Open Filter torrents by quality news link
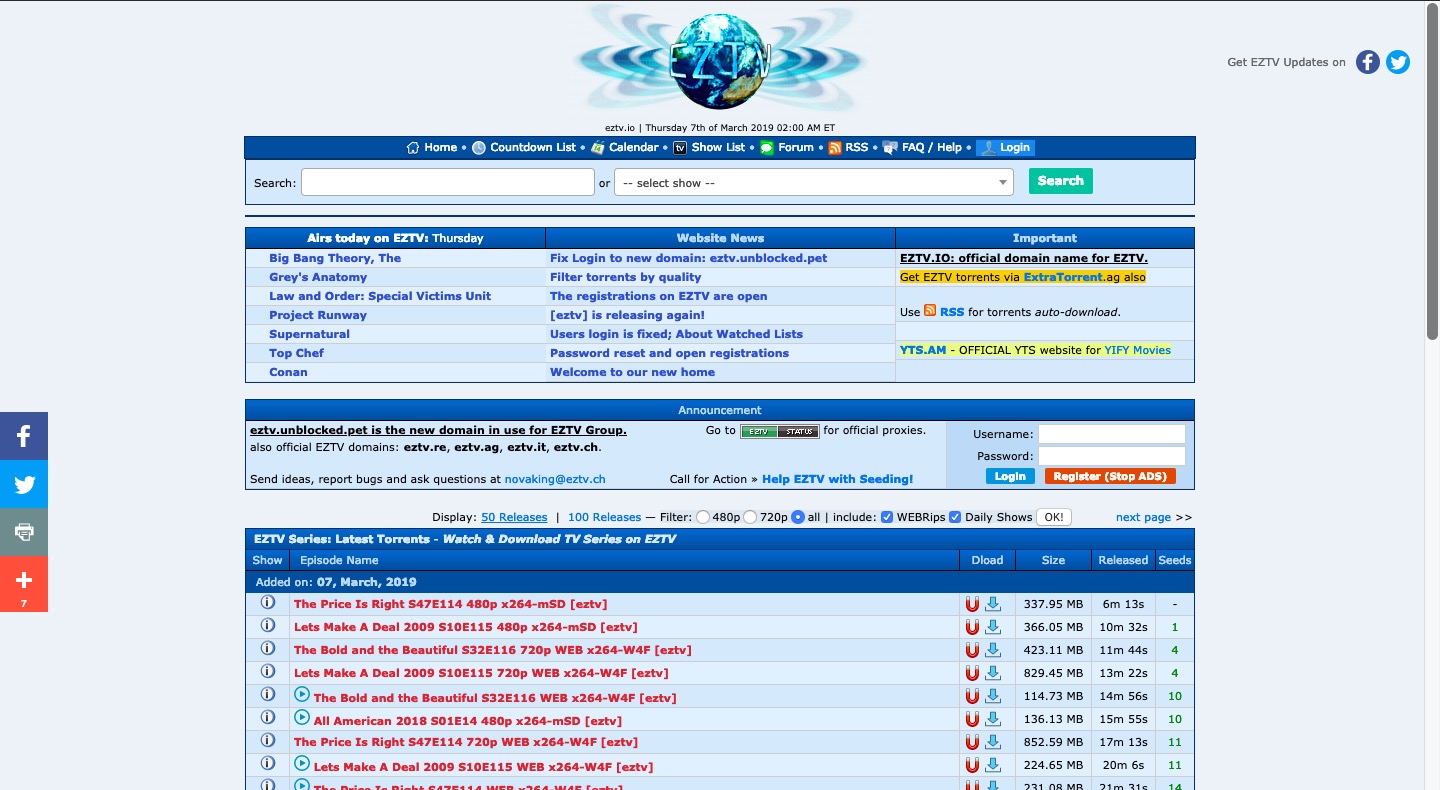The height and width of the screenshot is (790, 1440). (626, 277)
